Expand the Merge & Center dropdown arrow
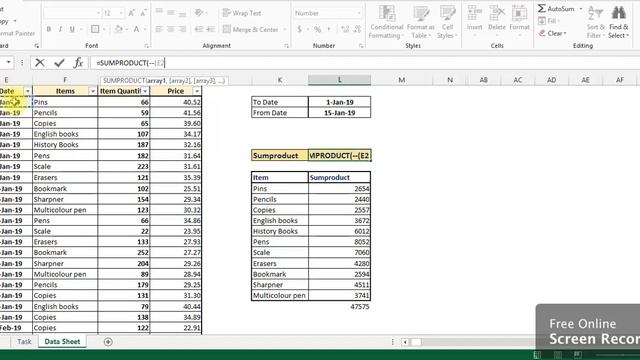Image resolution: width=640 pixels, height=360 pixels. [x=284, y=29]
